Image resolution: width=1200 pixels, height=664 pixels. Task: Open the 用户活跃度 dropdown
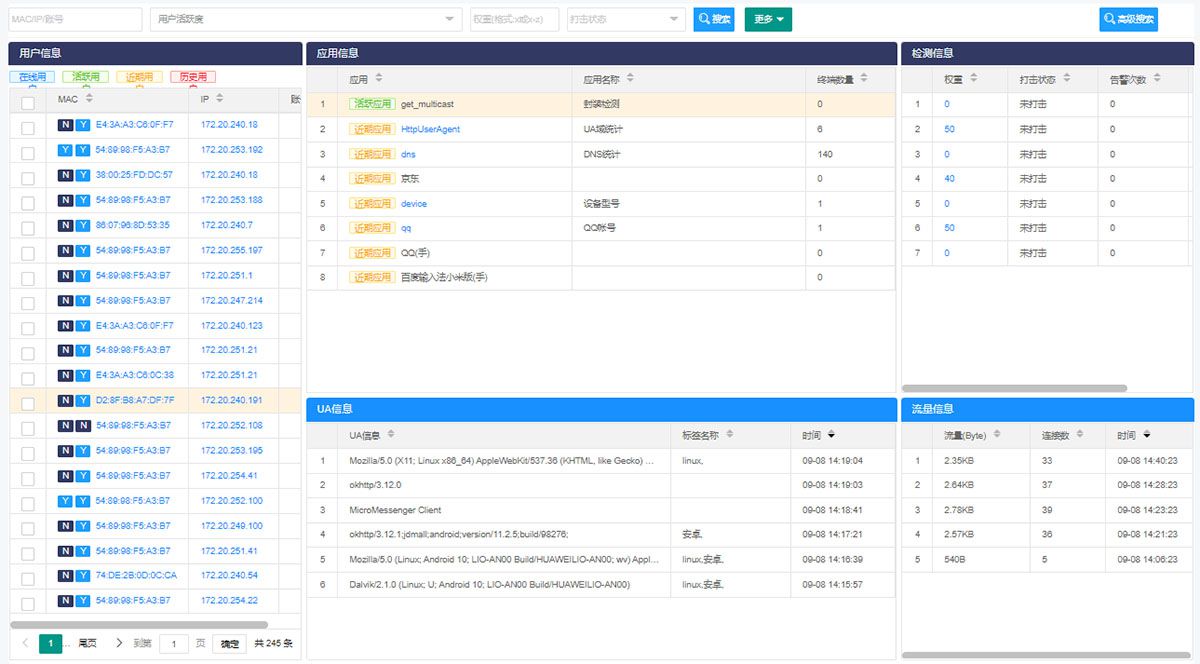[x=306, y=19]
